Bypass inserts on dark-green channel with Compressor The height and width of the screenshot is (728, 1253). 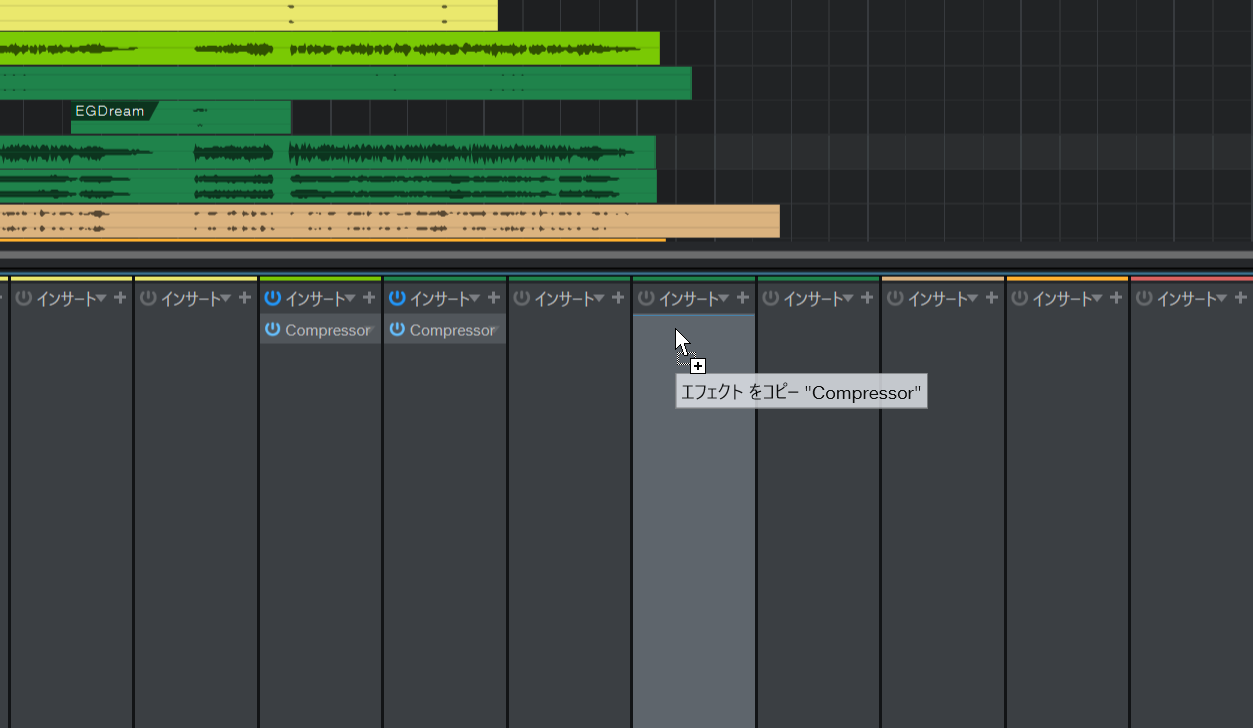(397, 298)
